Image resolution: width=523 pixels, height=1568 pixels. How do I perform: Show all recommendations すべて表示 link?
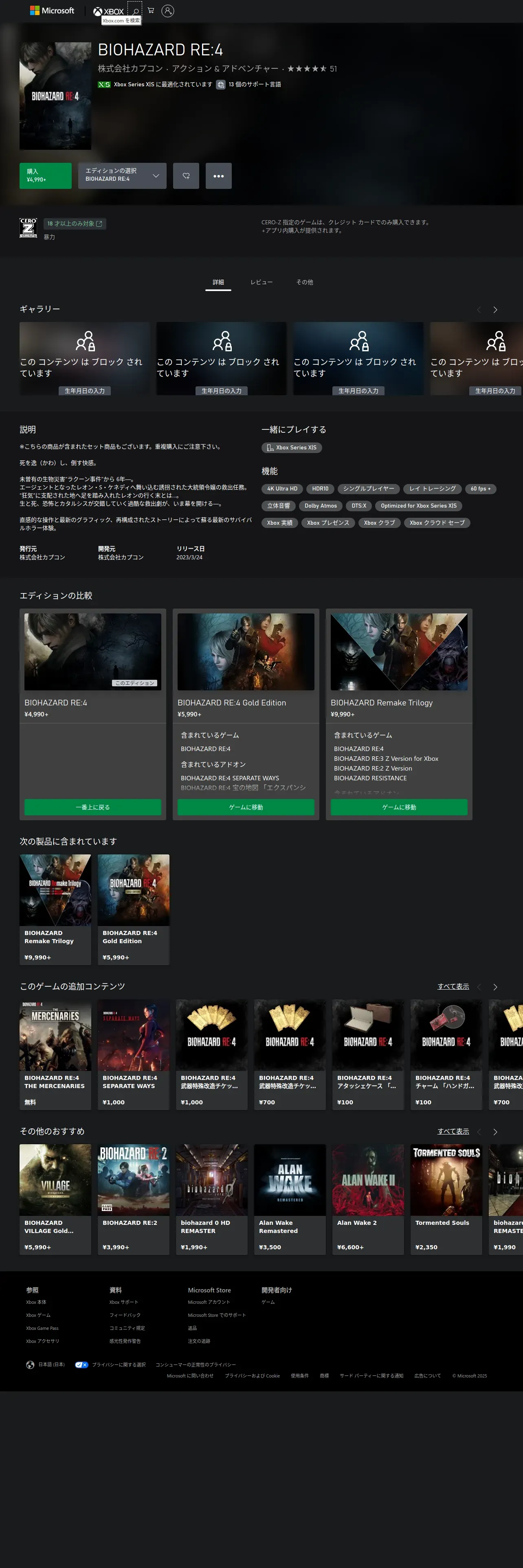[x=453, y=1132]
